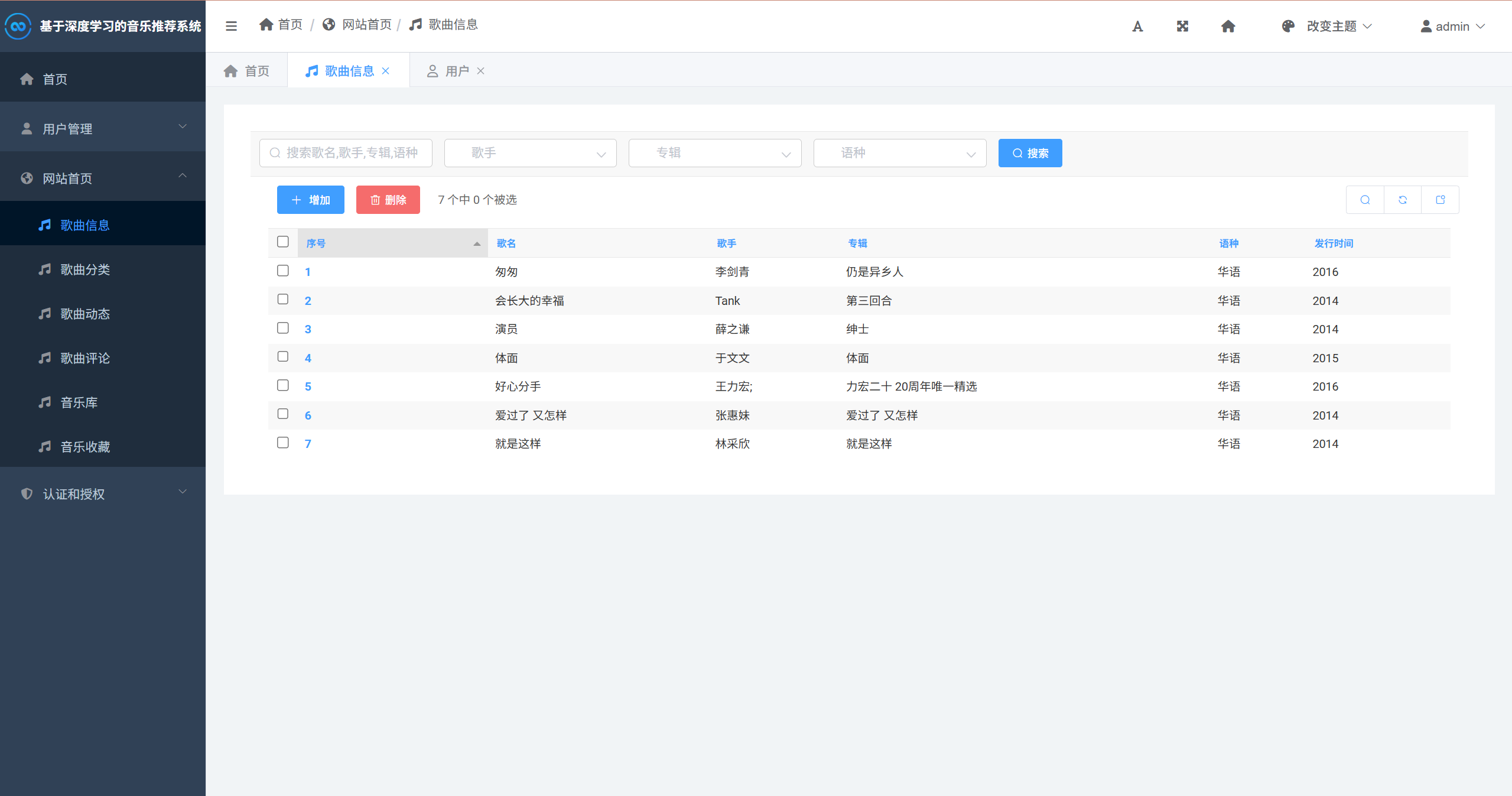Image resolution: width=1512 pixels, height=796 pixels.
Task: Click the table refresh icon button
Action: point(1403,200)
